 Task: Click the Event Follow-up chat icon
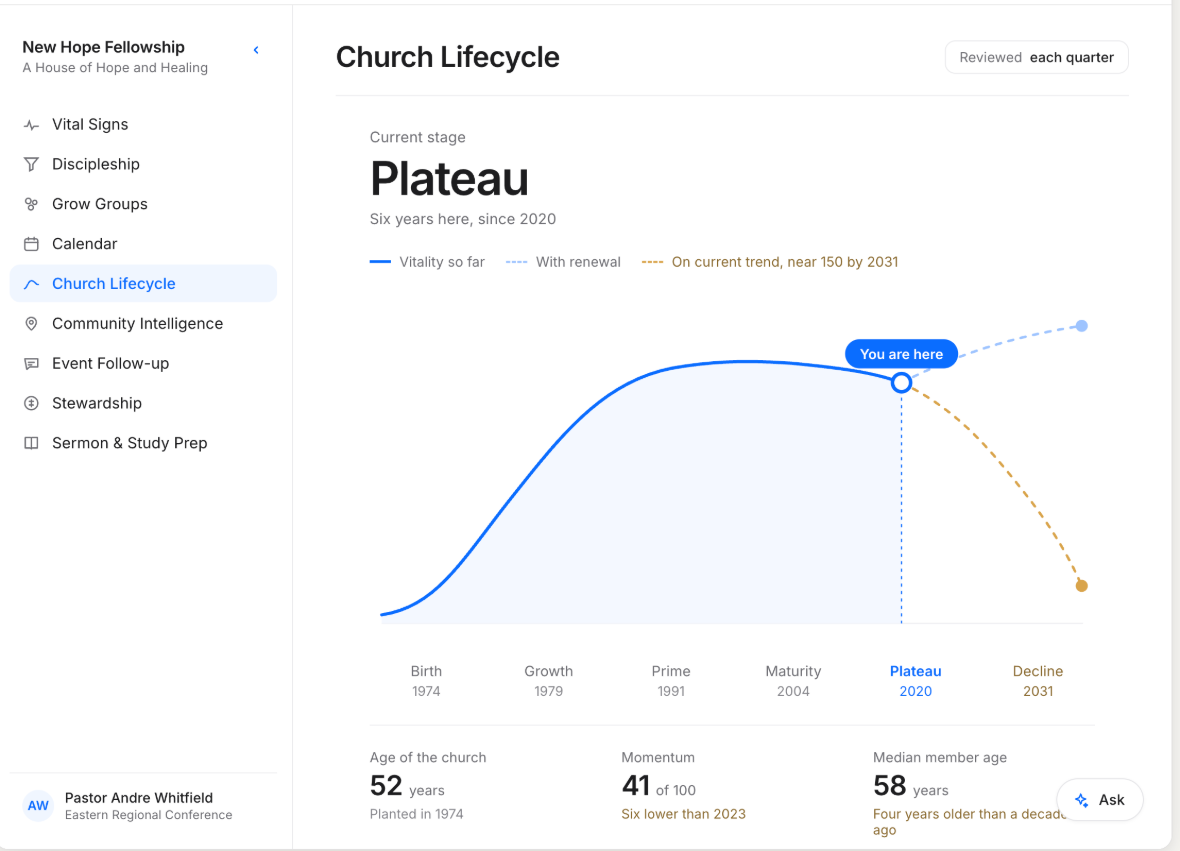31,363
